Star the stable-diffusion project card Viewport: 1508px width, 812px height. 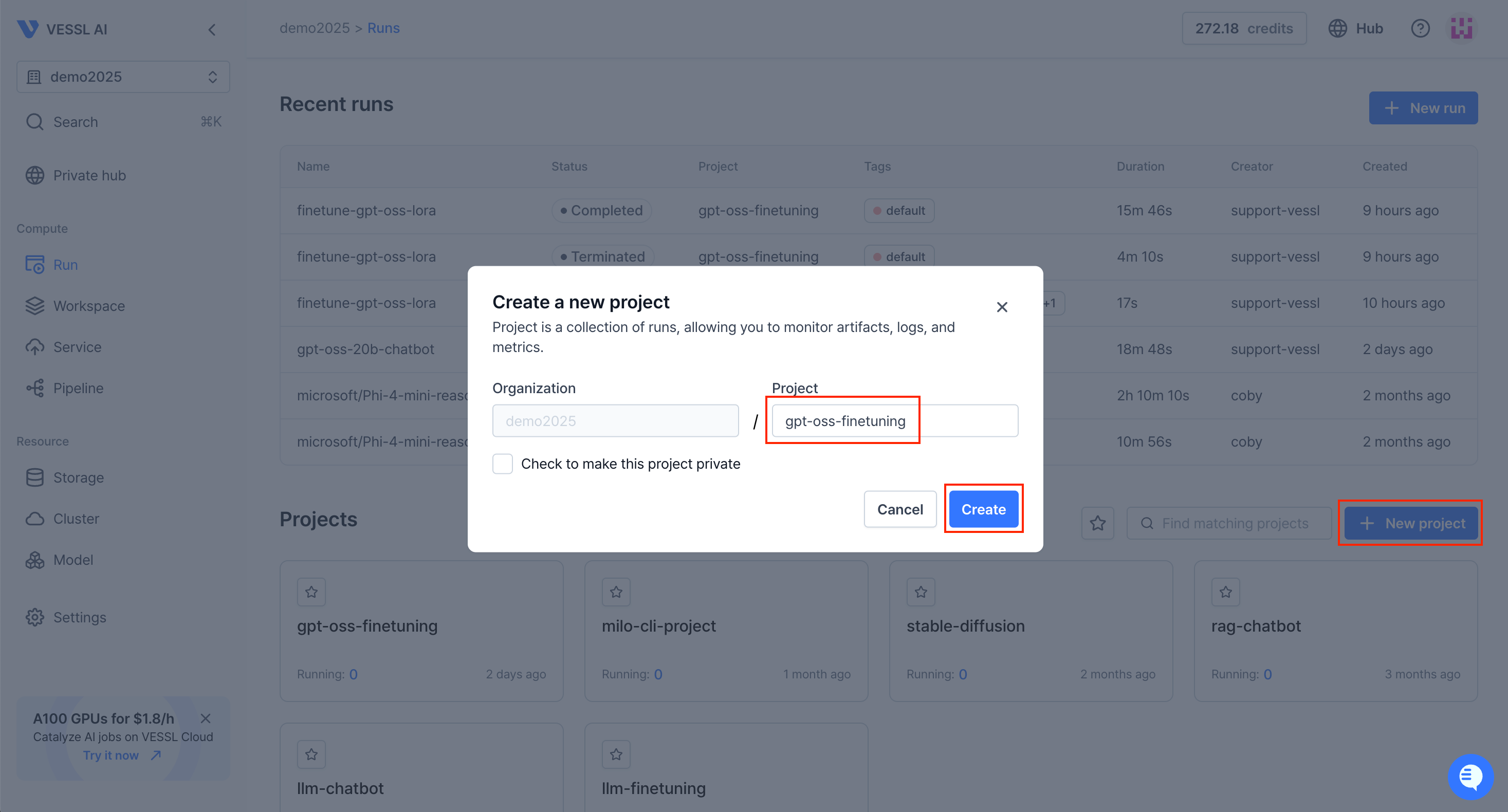click(921, 592)
